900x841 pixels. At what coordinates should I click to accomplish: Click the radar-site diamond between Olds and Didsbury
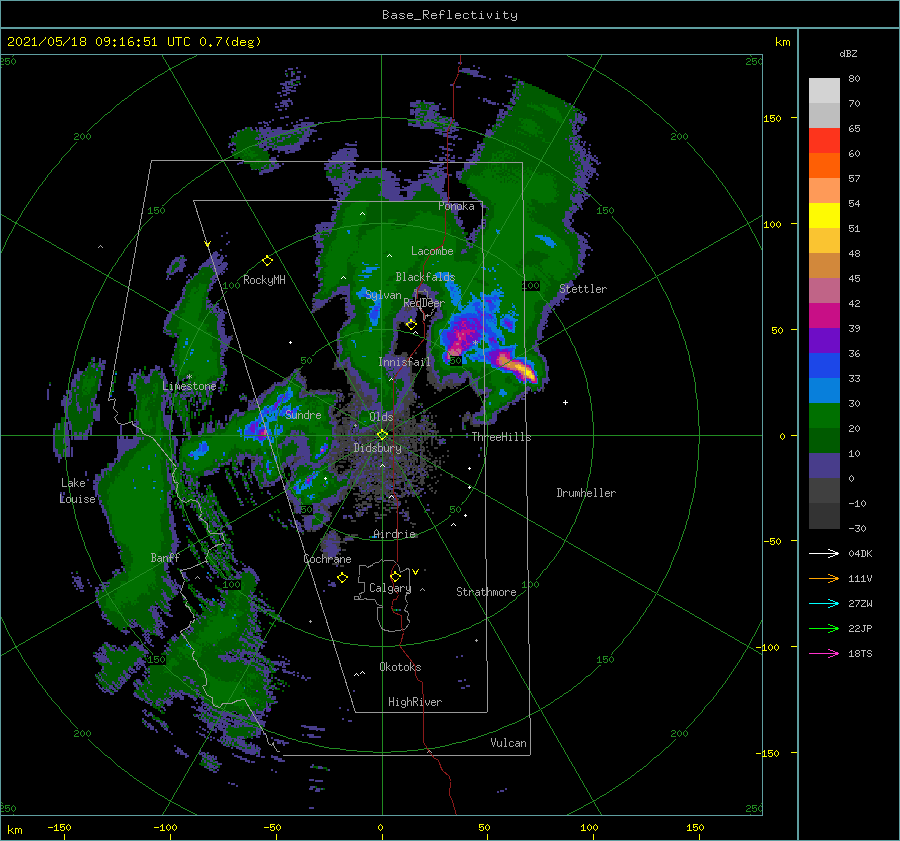(382, 435)
